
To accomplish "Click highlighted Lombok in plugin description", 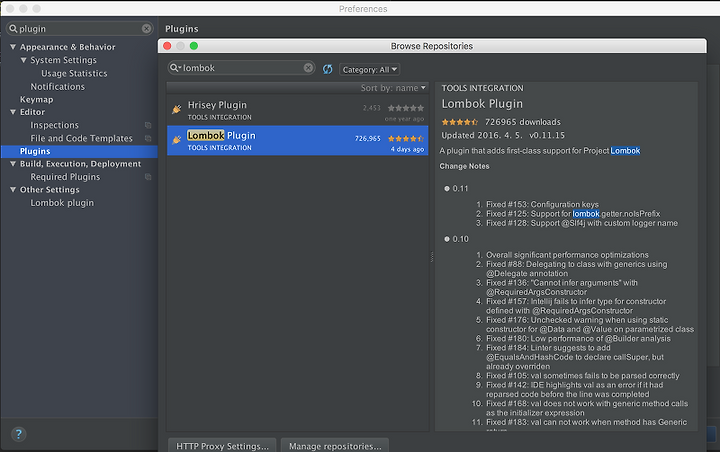I will coord(625,151).
